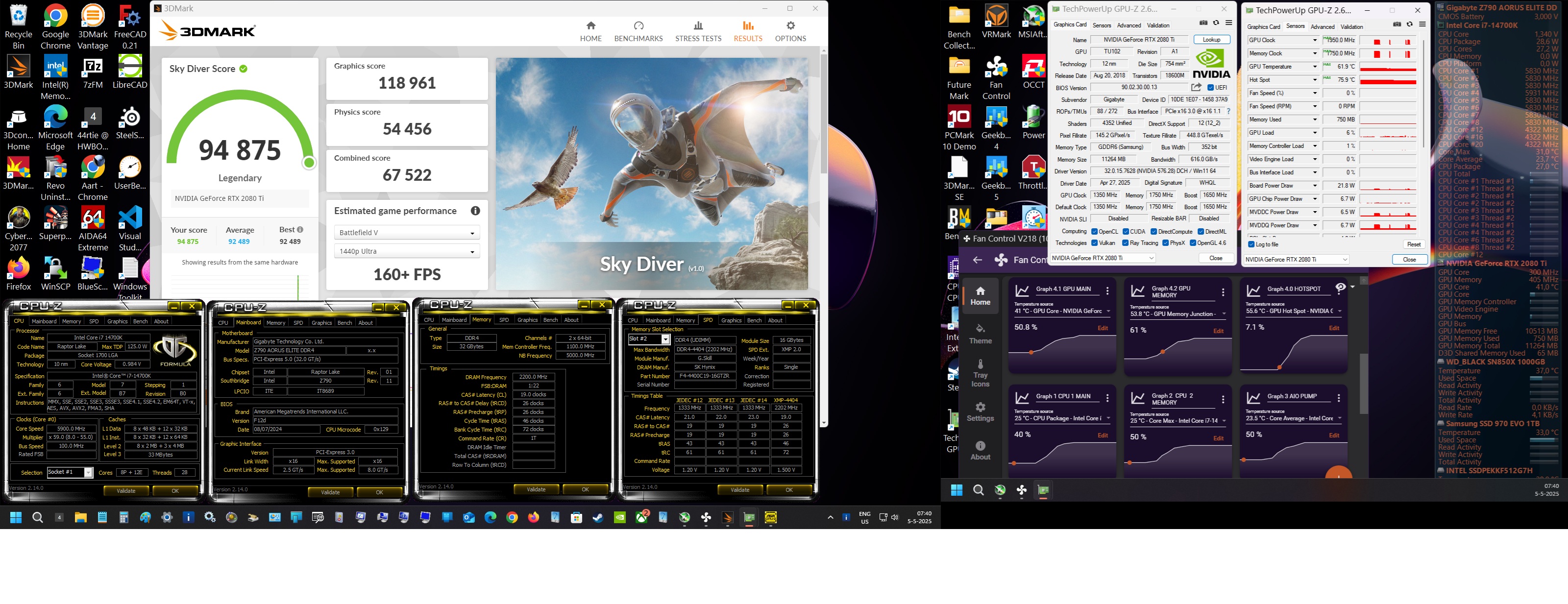Click OK in CPU-Z Memory window

pos(585,489)
